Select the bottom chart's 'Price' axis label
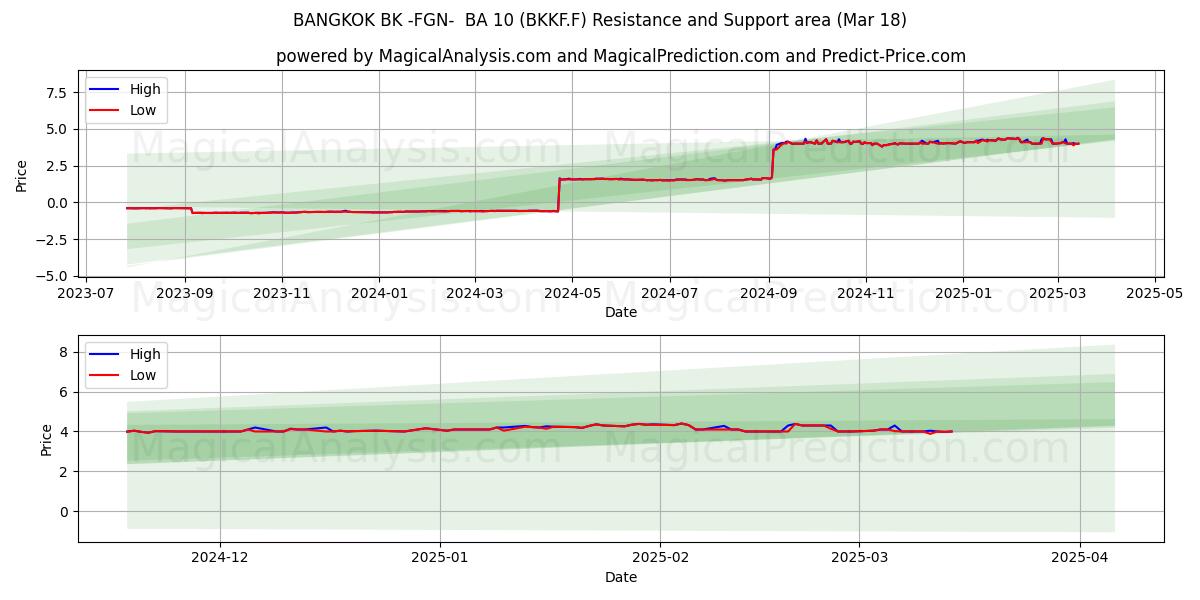The height and width of the screenshot is (600, 1200). pyautogui.click(x=47, y=440)
